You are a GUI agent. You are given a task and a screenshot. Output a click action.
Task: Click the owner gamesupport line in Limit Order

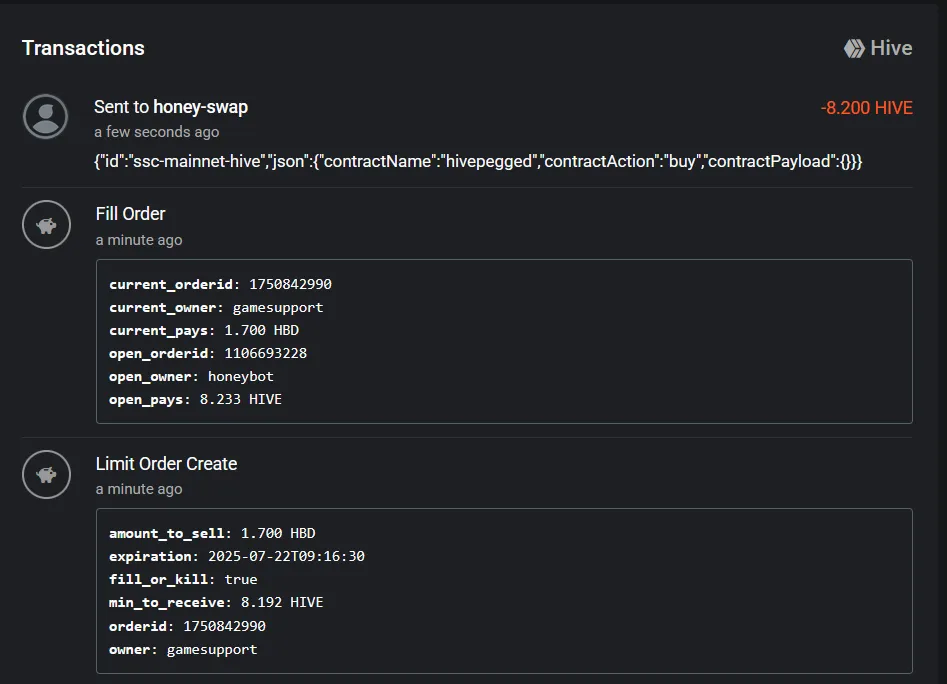(x=183, y=650)
